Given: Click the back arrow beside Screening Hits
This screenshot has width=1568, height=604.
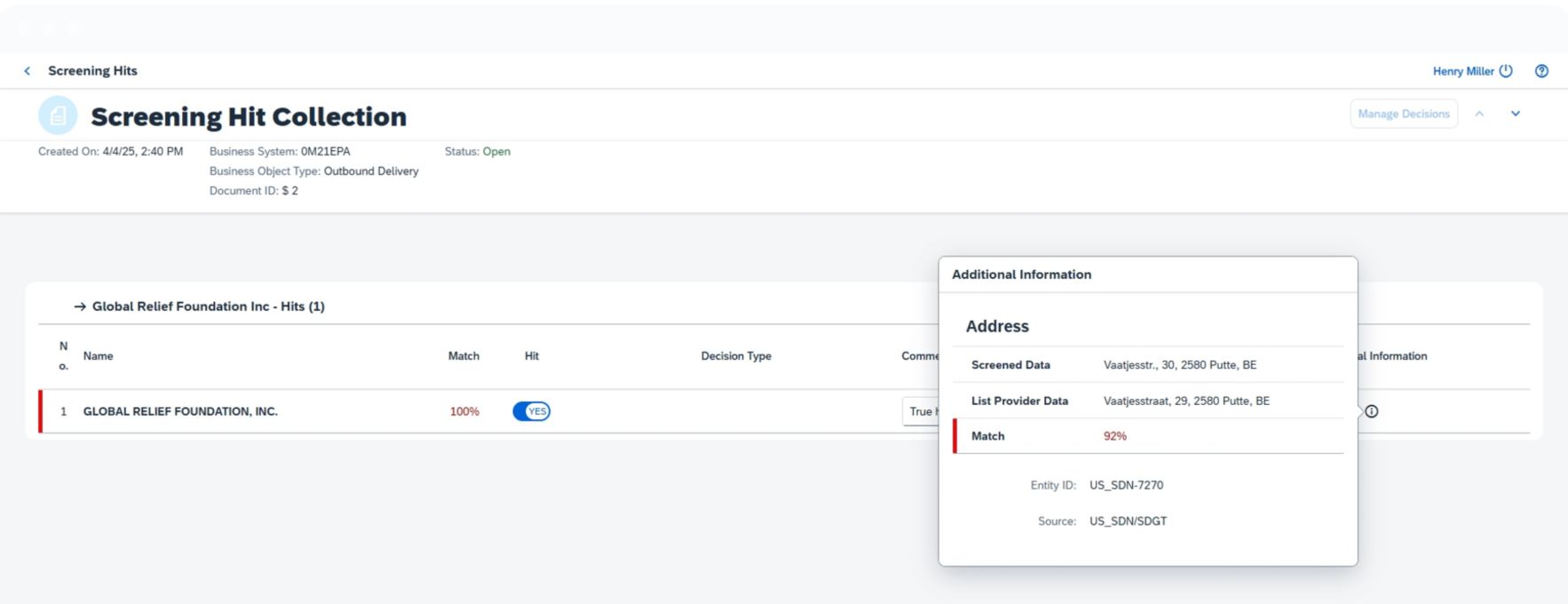Looking at the screenshot, I should 28,71.
